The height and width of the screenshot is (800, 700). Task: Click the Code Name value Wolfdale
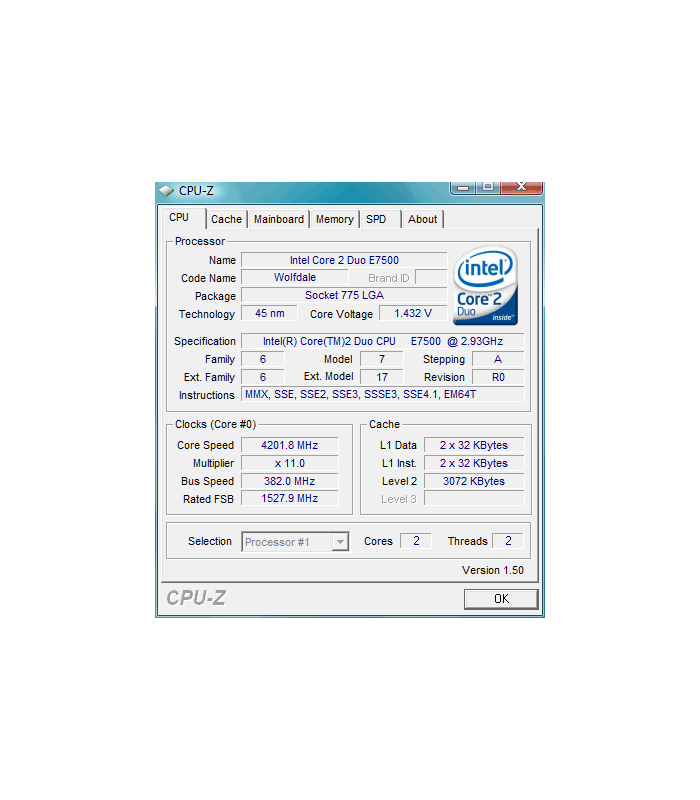tap(295, 278)
